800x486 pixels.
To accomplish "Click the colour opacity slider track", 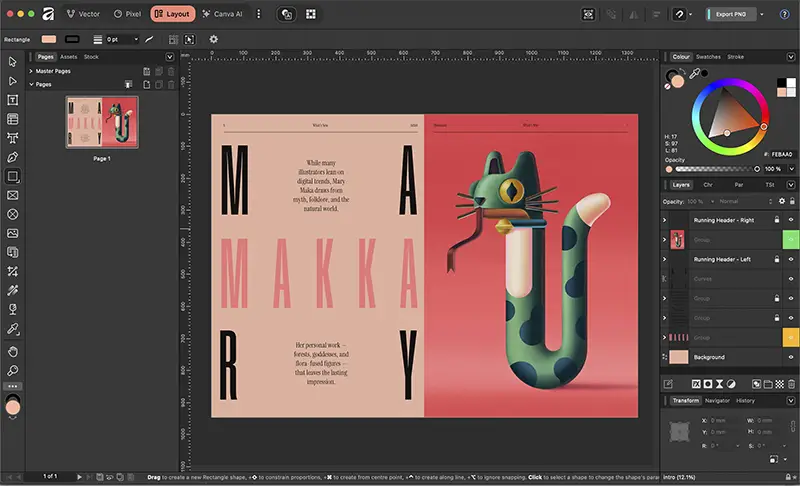I will [716, 169].
